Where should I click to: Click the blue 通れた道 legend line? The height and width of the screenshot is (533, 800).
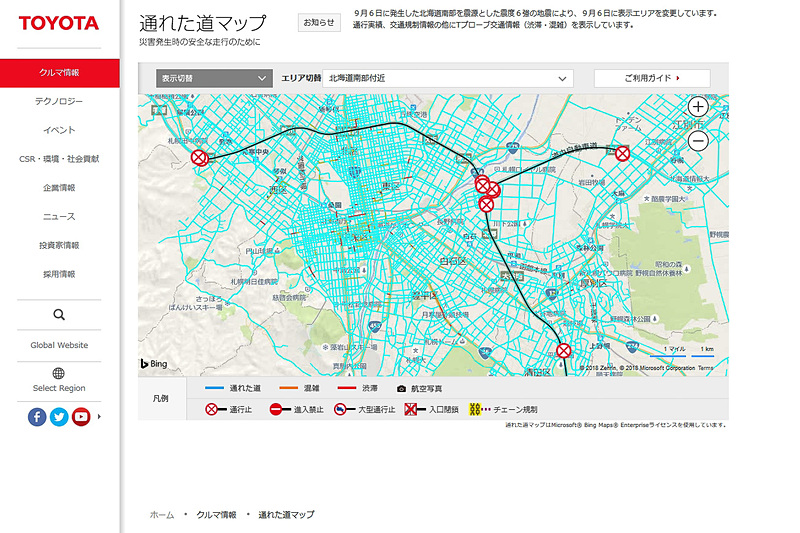click(214, 388)
